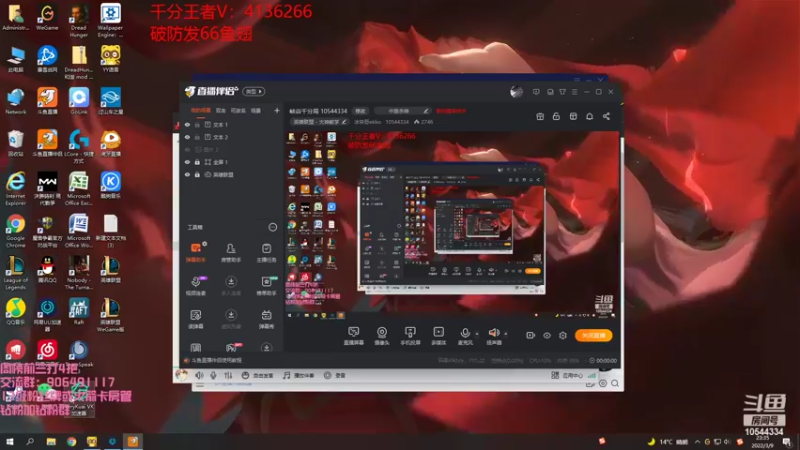Toggle visibility of 英雄联盟 source
Screen dimensions: 800x450
pos(187,174)
